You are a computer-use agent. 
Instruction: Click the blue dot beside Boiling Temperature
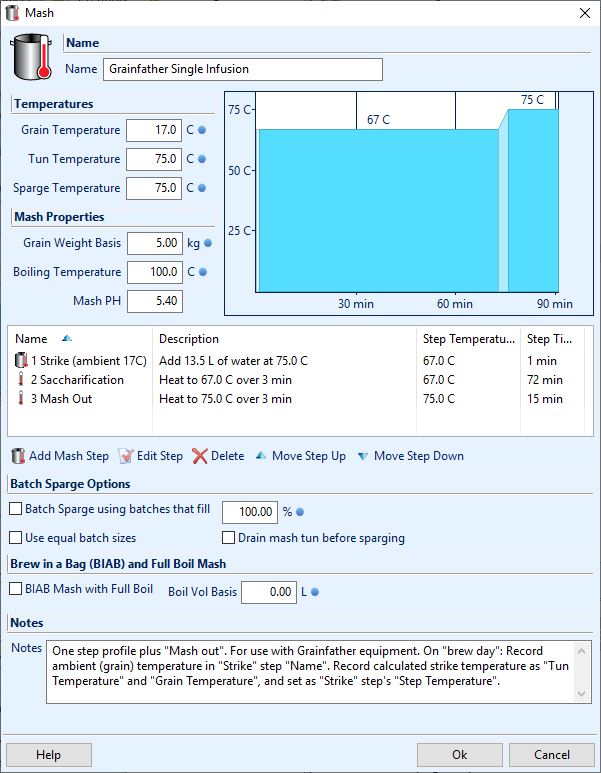(203, 272)
